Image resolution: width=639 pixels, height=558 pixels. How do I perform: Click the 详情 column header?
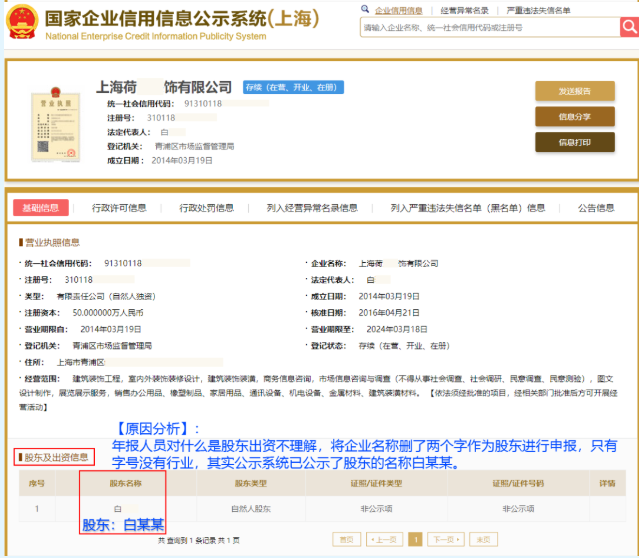pyautogui.click(x=607, y=483)
